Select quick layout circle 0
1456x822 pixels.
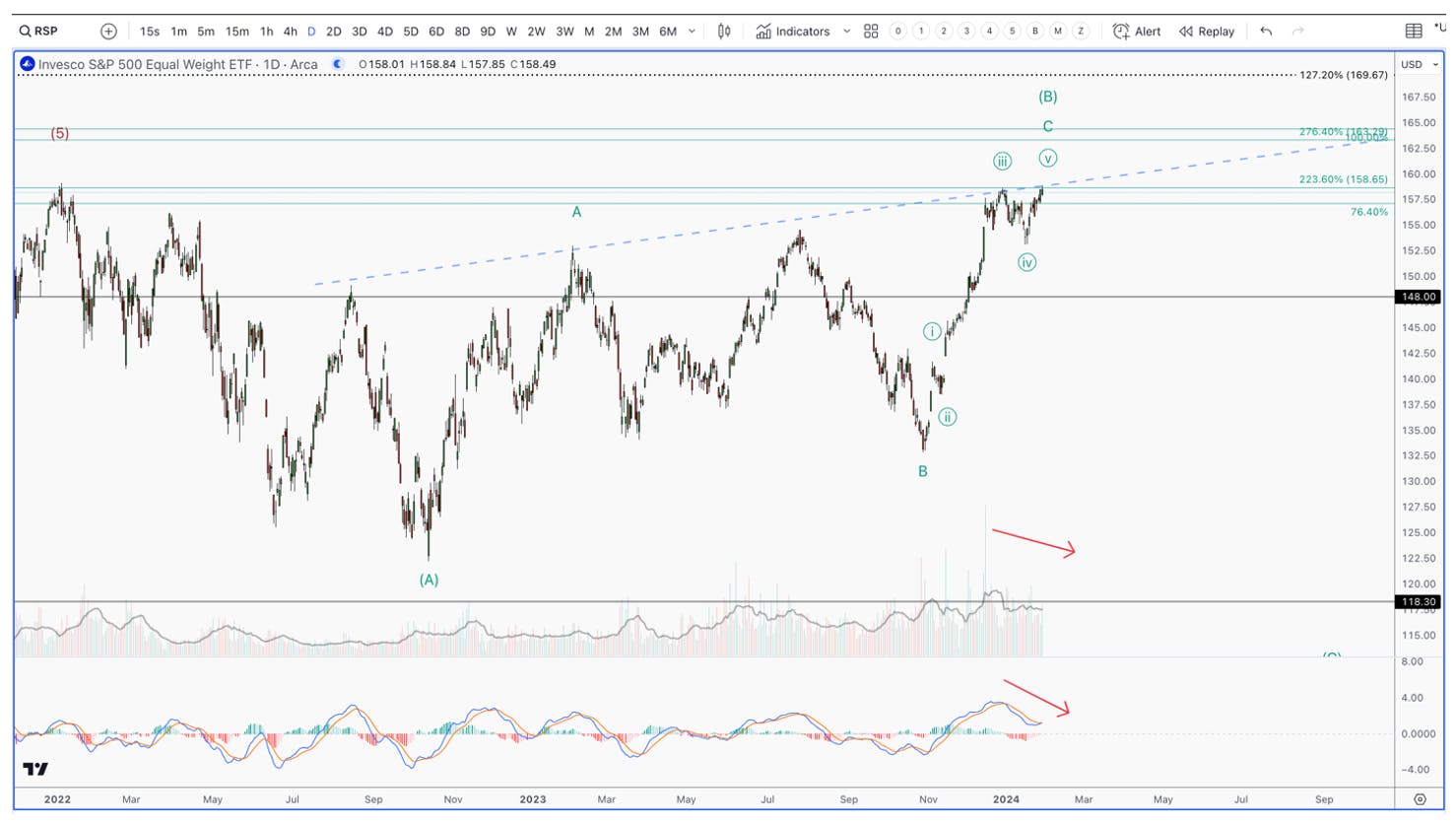(897, 32)
